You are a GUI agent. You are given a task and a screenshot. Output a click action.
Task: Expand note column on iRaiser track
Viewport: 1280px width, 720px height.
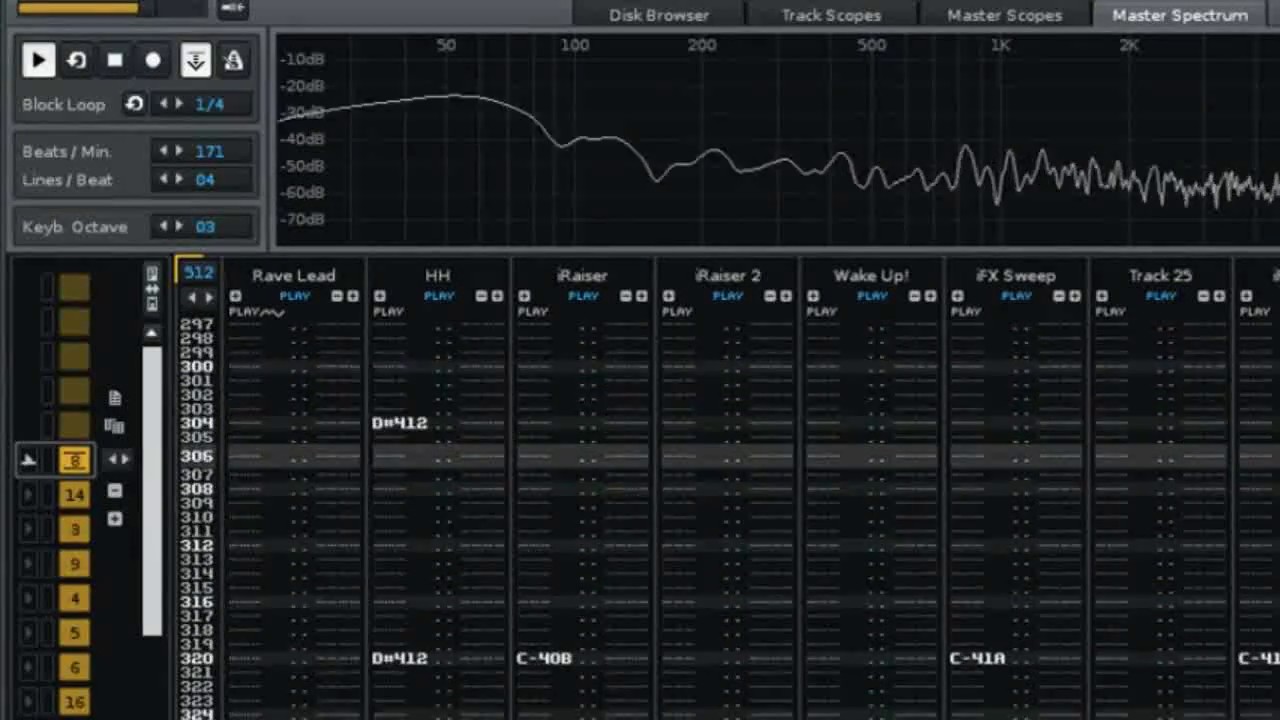pos(524,296)
